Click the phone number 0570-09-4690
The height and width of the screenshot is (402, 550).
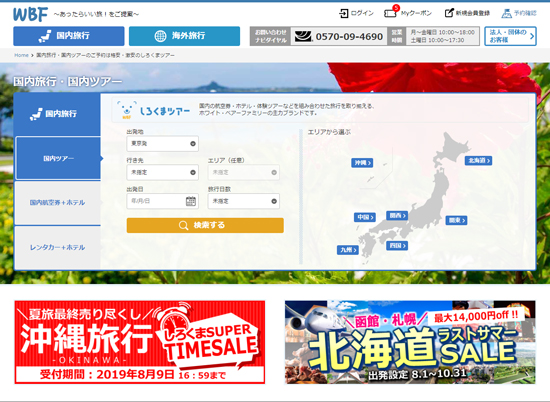(349, 36)
